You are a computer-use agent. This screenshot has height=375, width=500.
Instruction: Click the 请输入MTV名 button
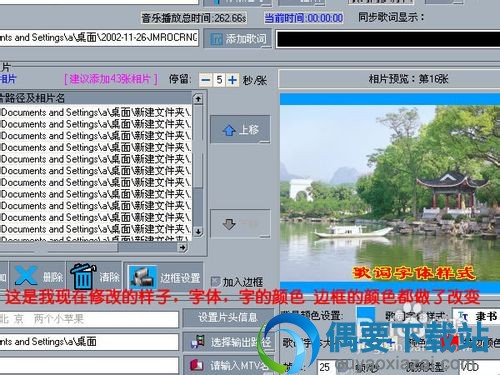pyautogui.click(x=228, y=365)
